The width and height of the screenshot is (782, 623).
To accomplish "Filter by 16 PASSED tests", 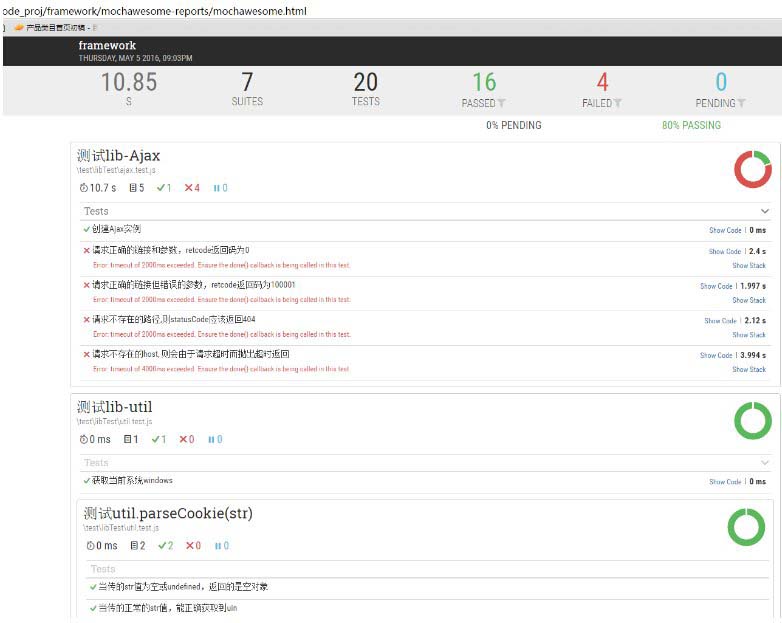I will tap(484, 90).
